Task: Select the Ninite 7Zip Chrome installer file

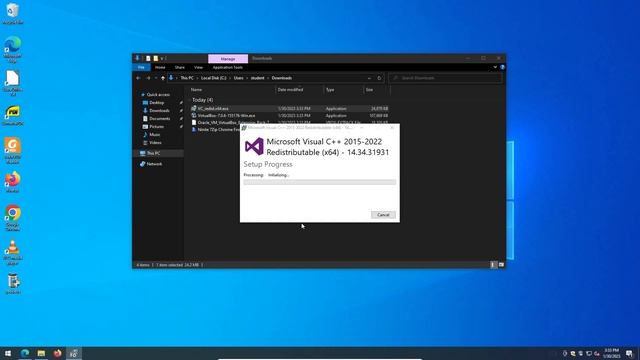Action: tap(216, 129)
